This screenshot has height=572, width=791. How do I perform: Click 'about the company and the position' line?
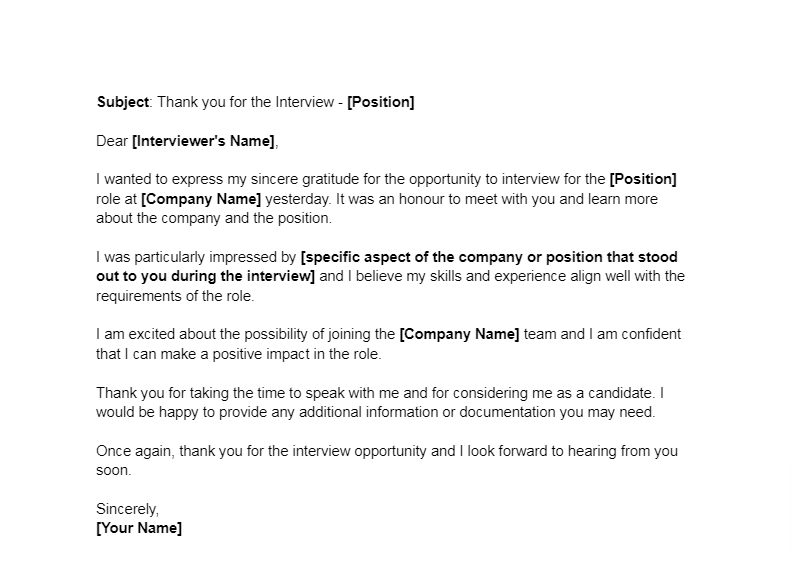coord(214,218)
